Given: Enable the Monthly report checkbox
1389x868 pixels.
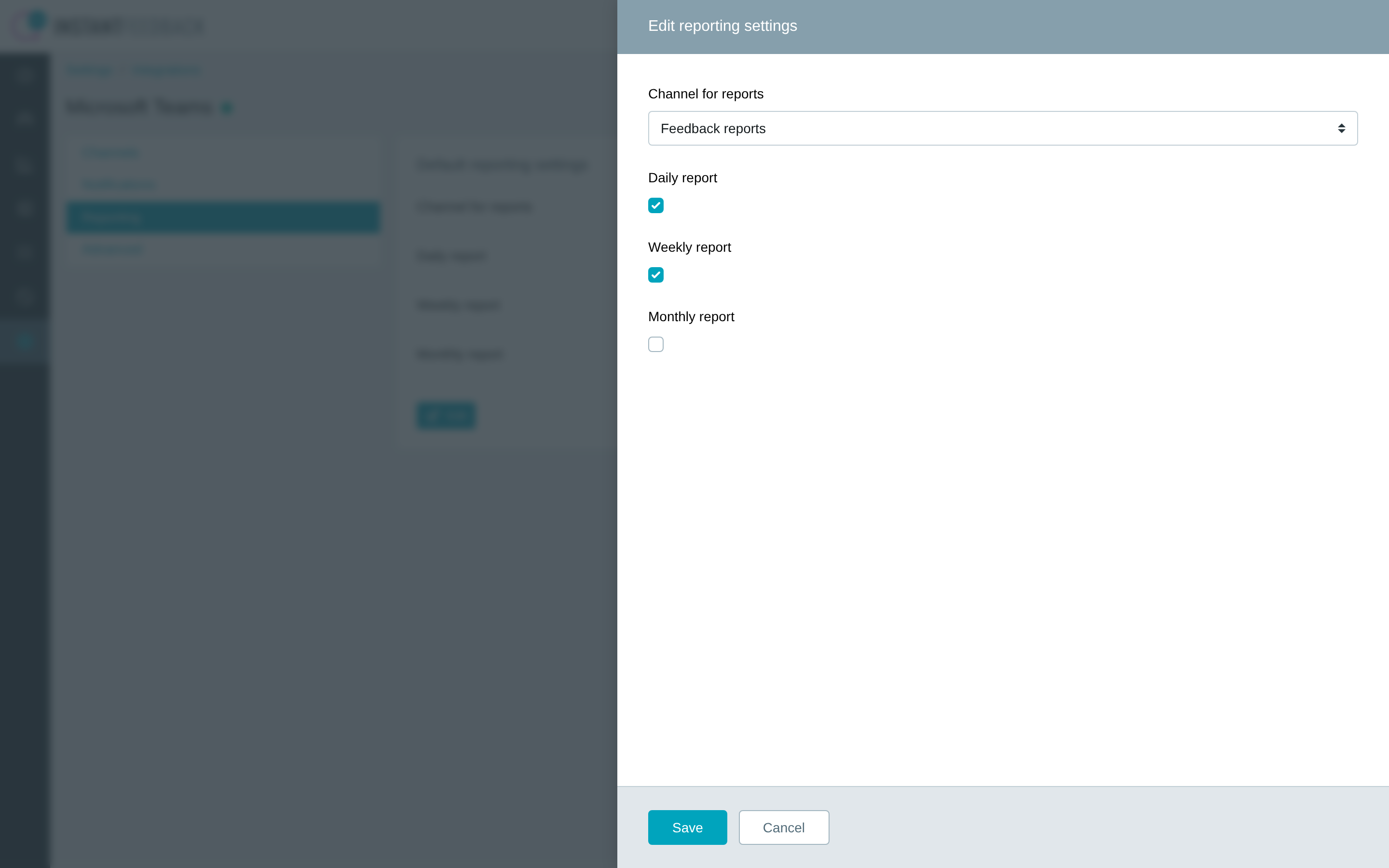Looking at the screenshot, I should point(655,344).
